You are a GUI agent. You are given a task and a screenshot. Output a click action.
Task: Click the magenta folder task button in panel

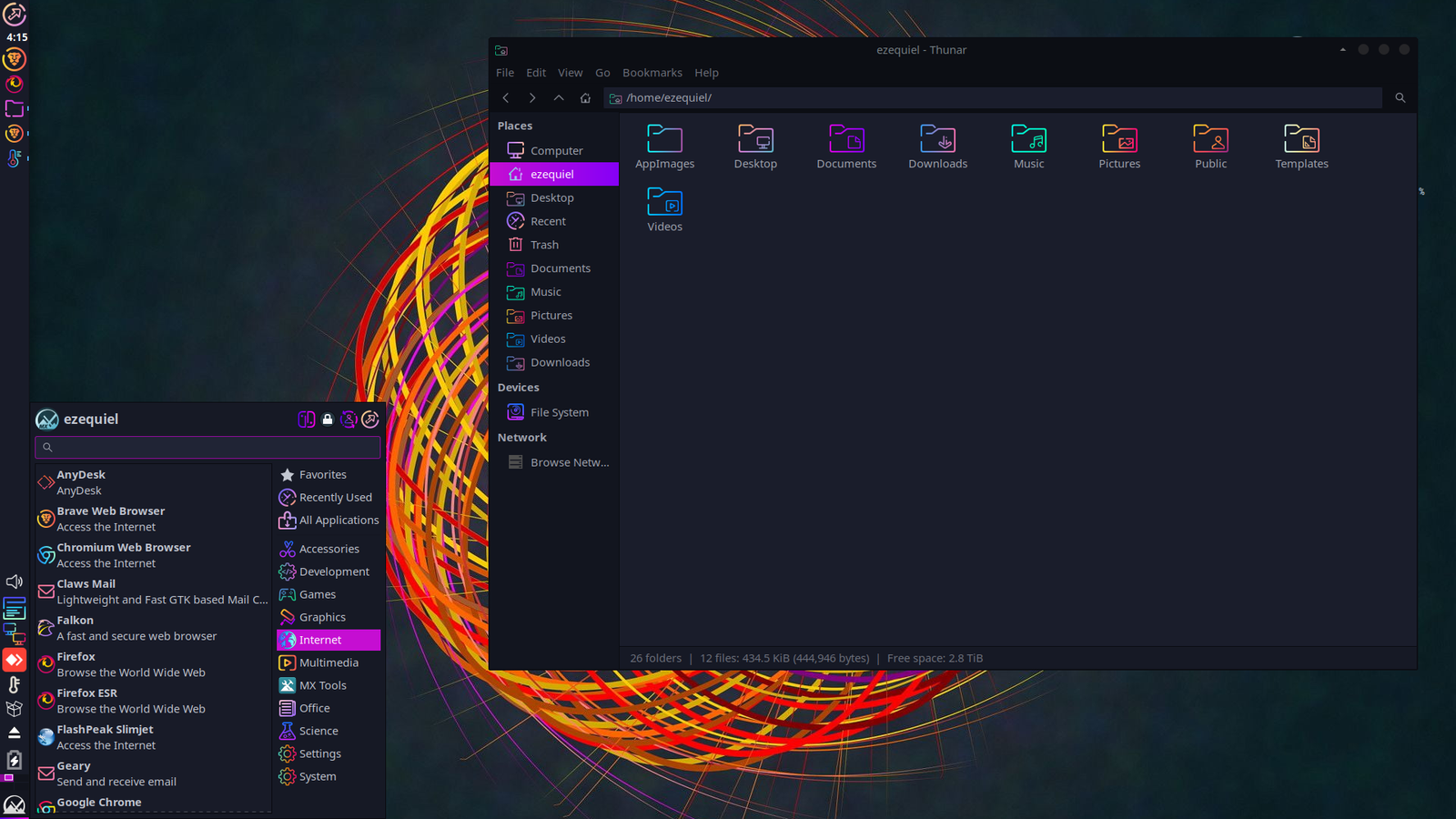(x=15, y=108)
